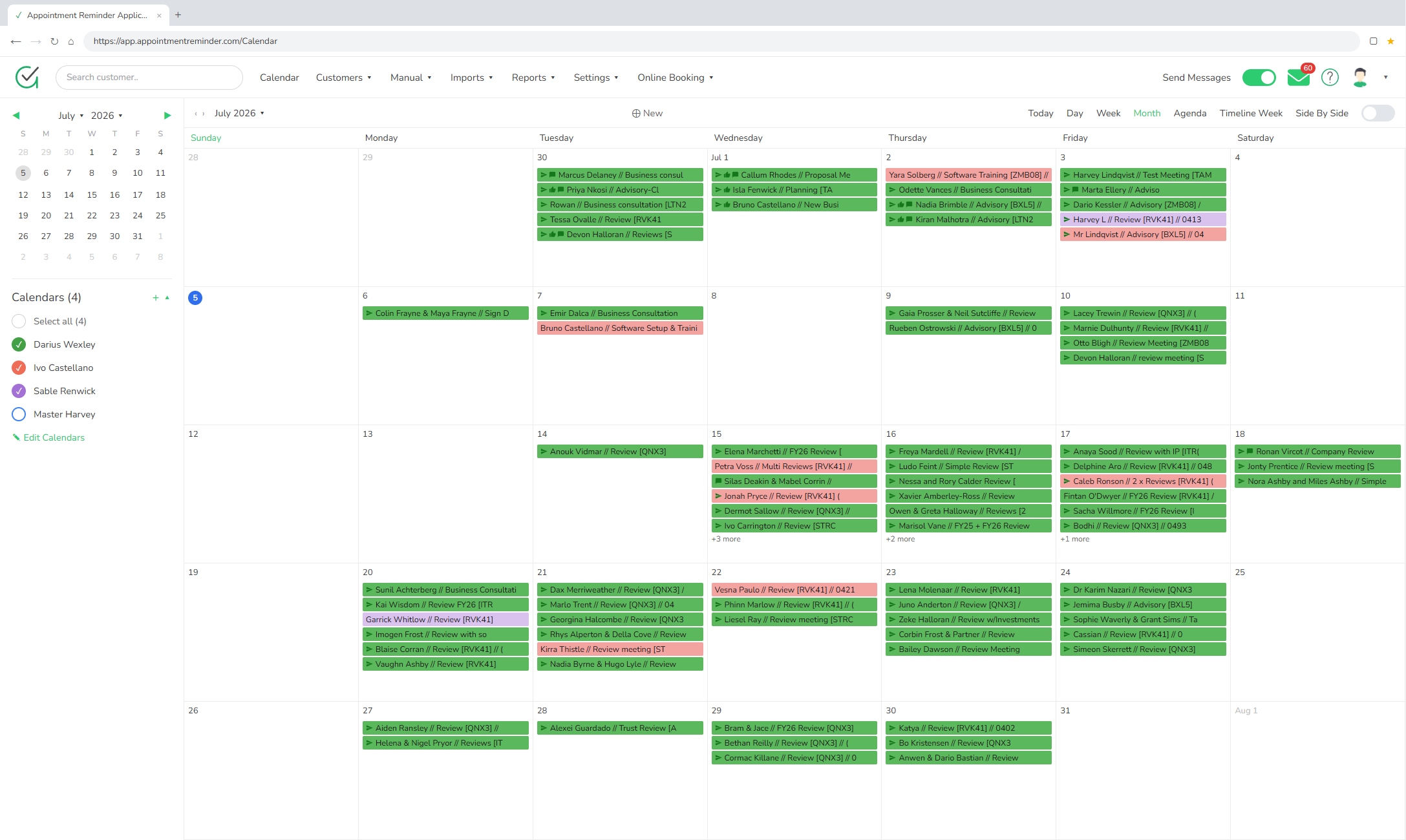Show +1 more events on July 17
Viewport: 1406px width, 840px height.
[x=1074, y=539]
